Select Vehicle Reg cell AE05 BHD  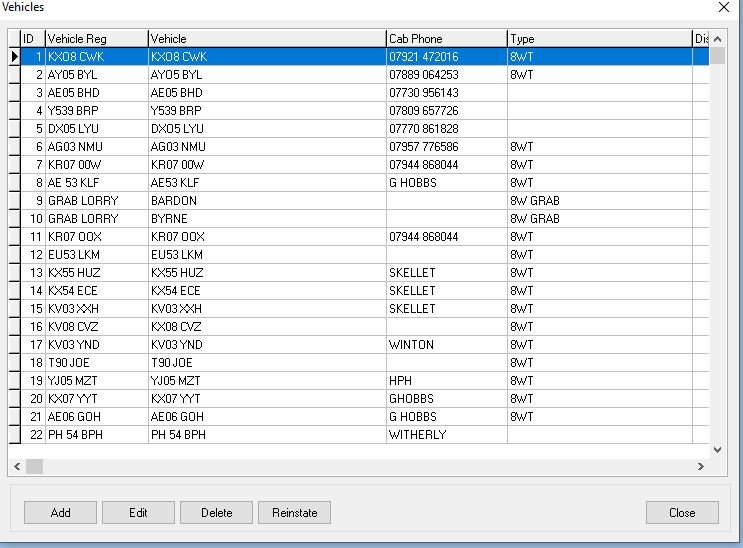(97, 93)
